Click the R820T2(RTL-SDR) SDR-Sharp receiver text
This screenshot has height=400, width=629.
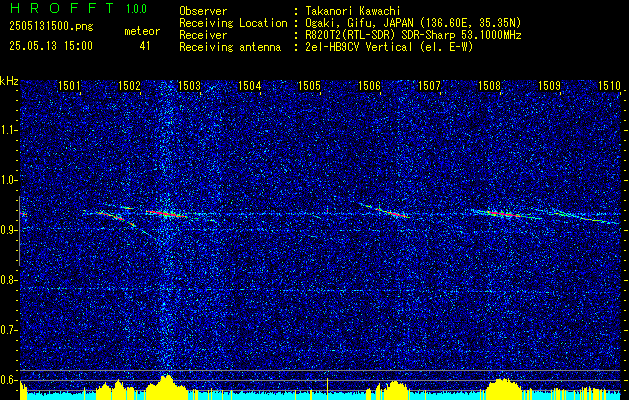coord(413,35)
